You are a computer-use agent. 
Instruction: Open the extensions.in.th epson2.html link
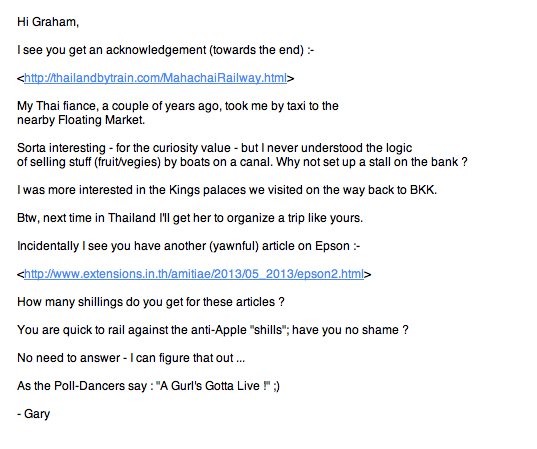coord(194,274)
